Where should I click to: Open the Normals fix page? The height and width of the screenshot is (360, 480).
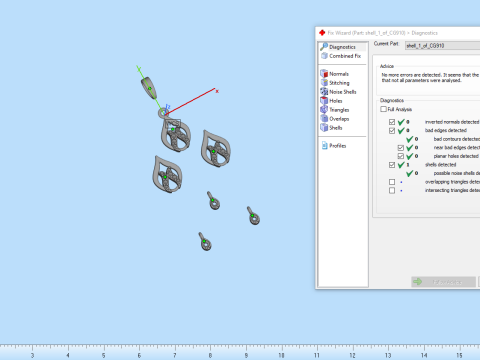point(335,74)
